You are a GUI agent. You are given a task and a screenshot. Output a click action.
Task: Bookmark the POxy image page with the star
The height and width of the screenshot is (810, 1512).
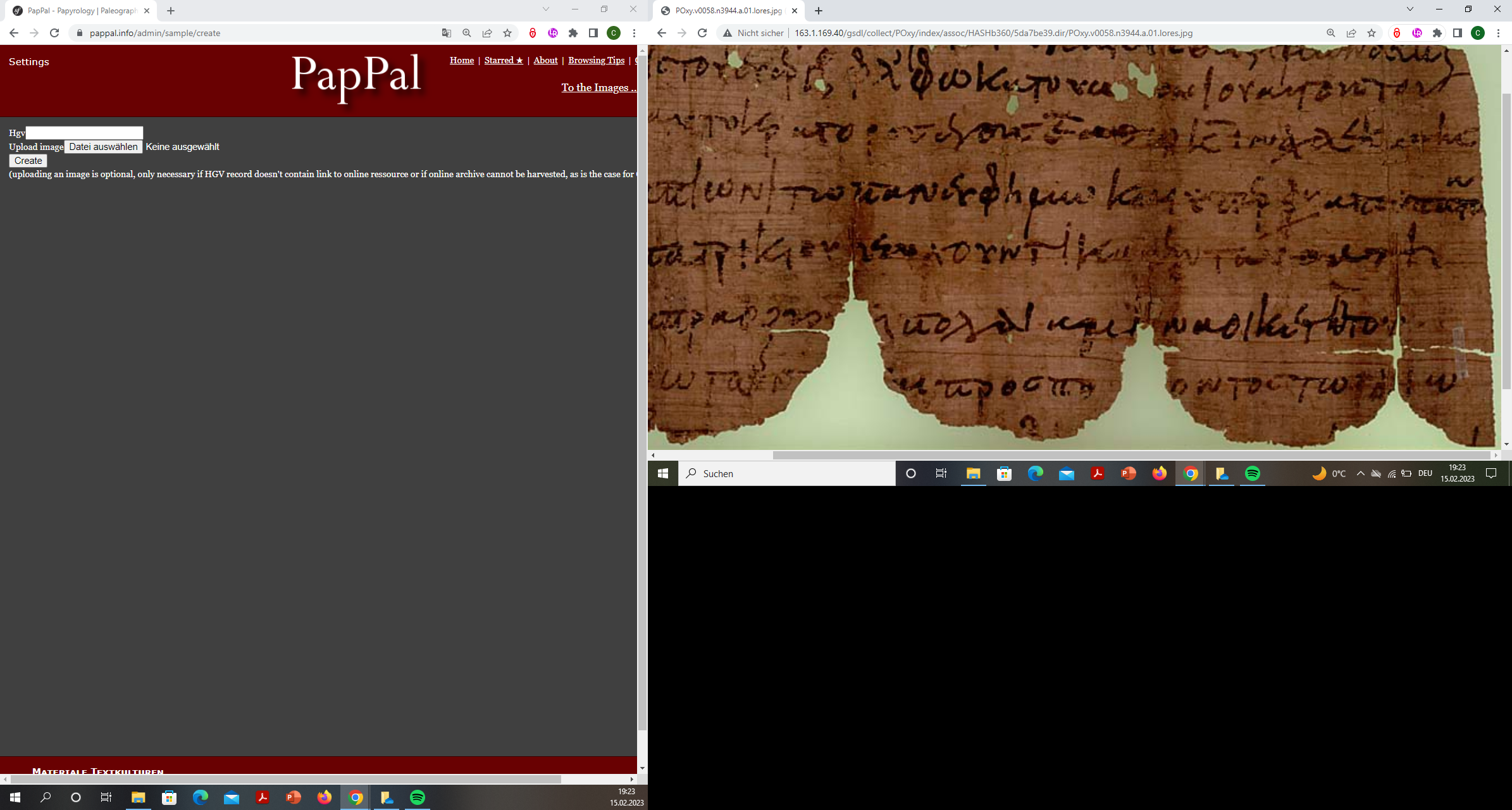point(1372,33)
